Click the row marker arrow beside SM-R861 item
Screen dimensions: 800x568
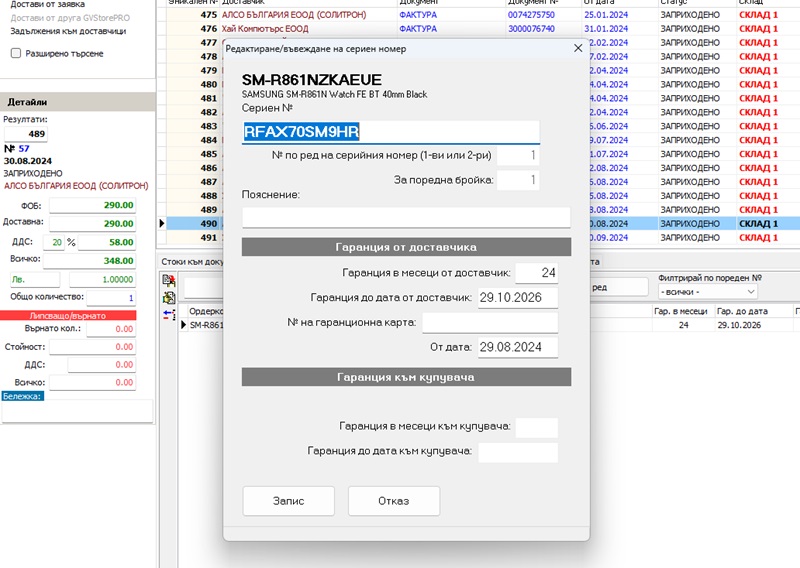click(183, 325)
